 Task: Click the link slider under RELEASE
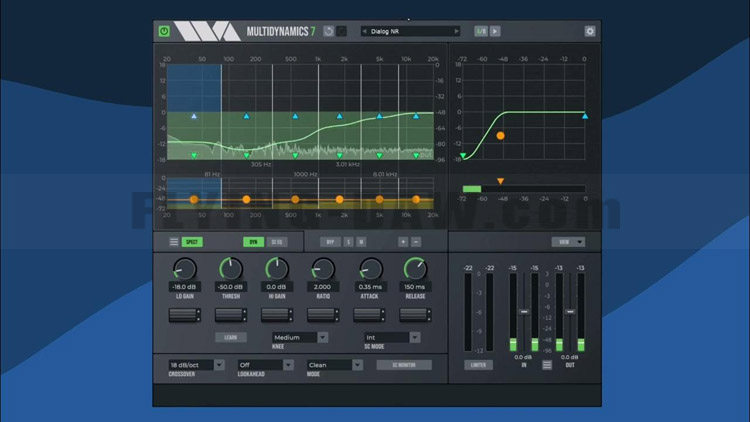[x=415, y=314]
